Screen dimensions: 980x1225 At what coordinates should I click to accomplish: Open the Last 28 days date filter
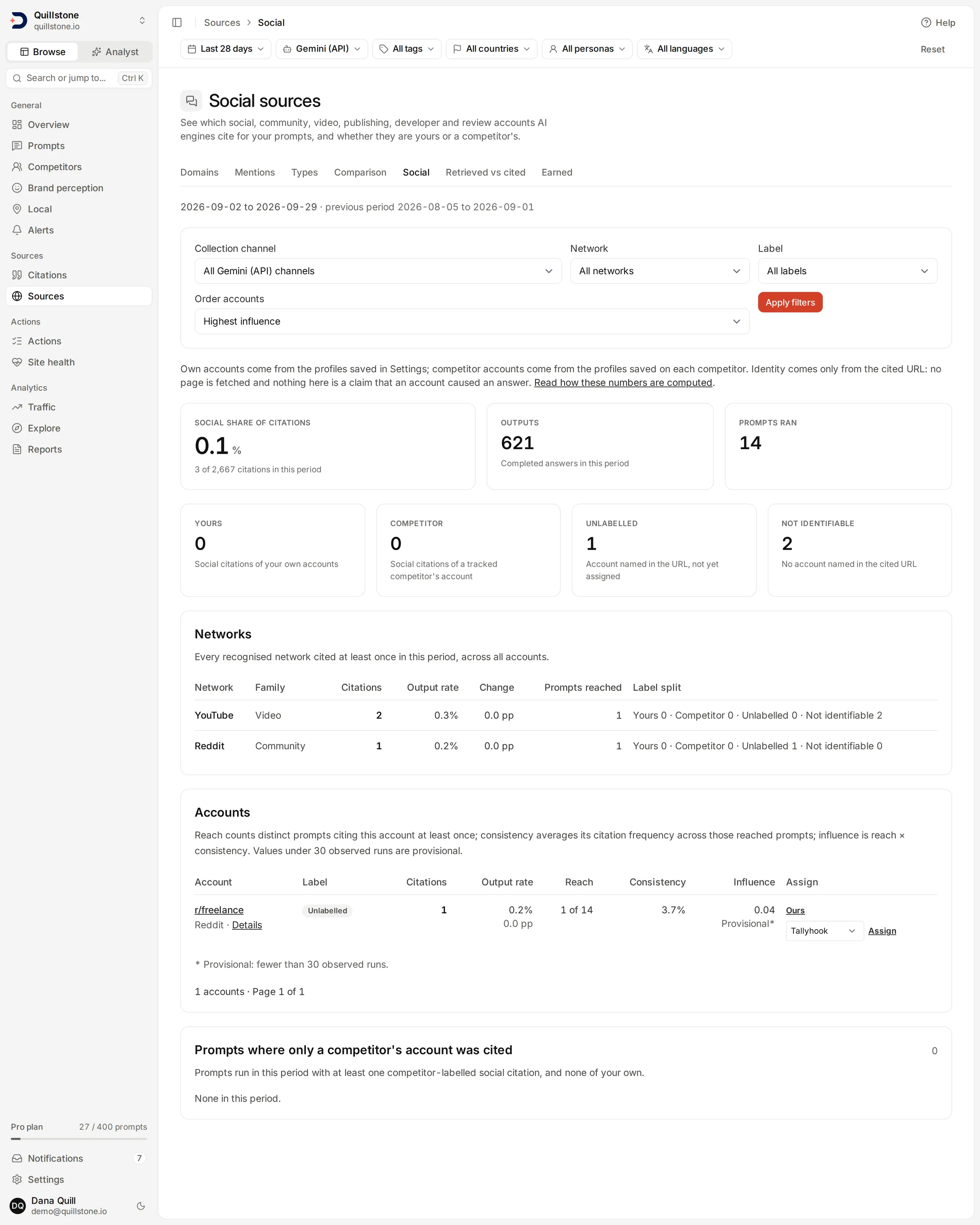tap(225, 49)
